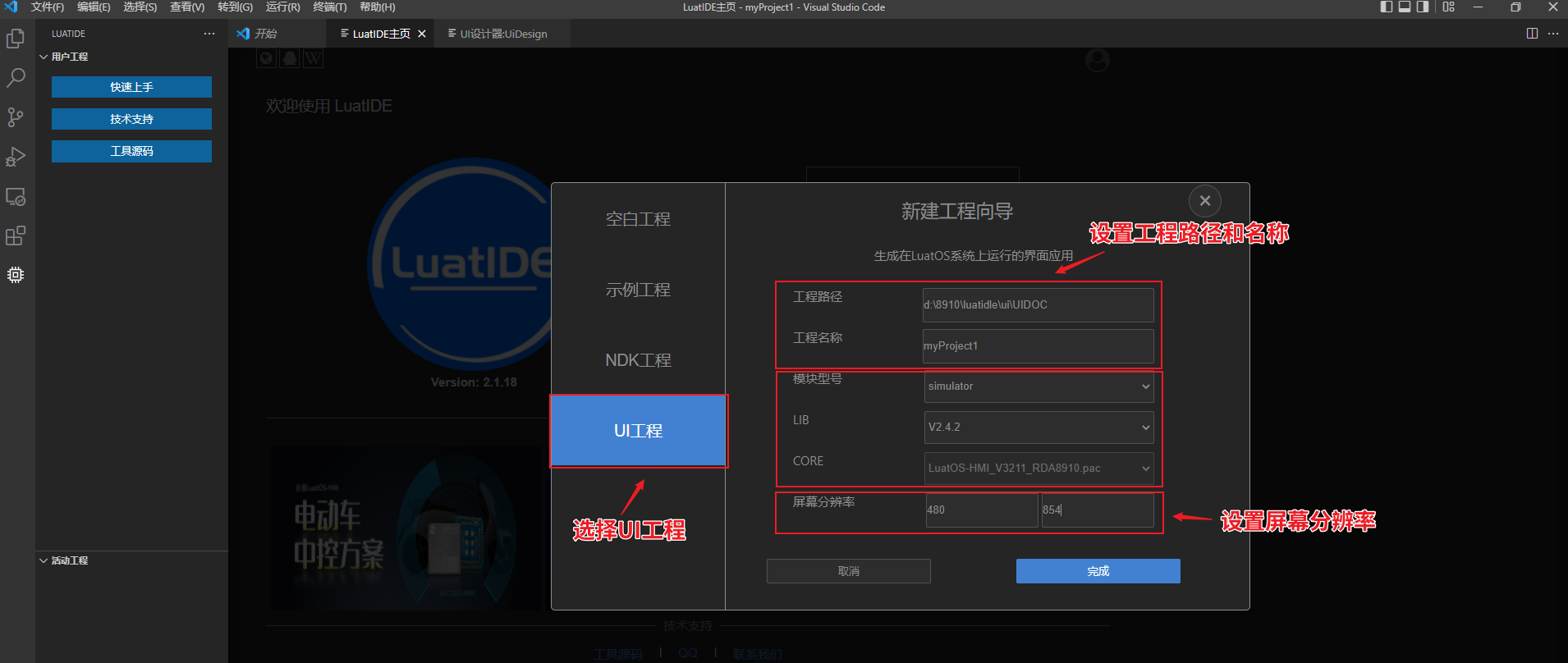The width and height of the screenshot is (1568, 663).
Task: Open the 模块型号 dropdown showing simulator
Action: pyautogui.click(x=1038, y=386)
